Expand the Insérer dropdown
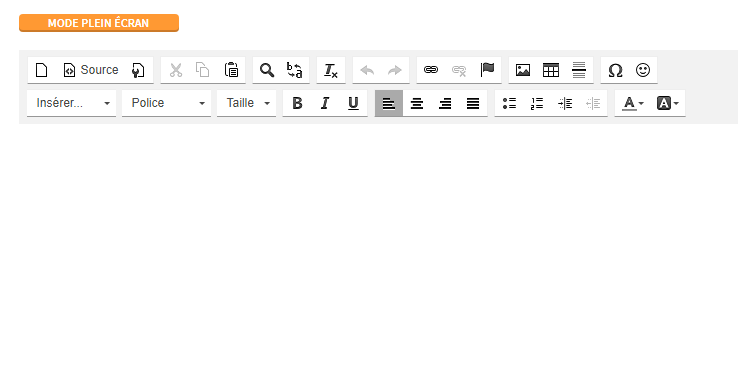Image resolution: width=738 pixels, height=384 pixels. (x=72, y=103)
